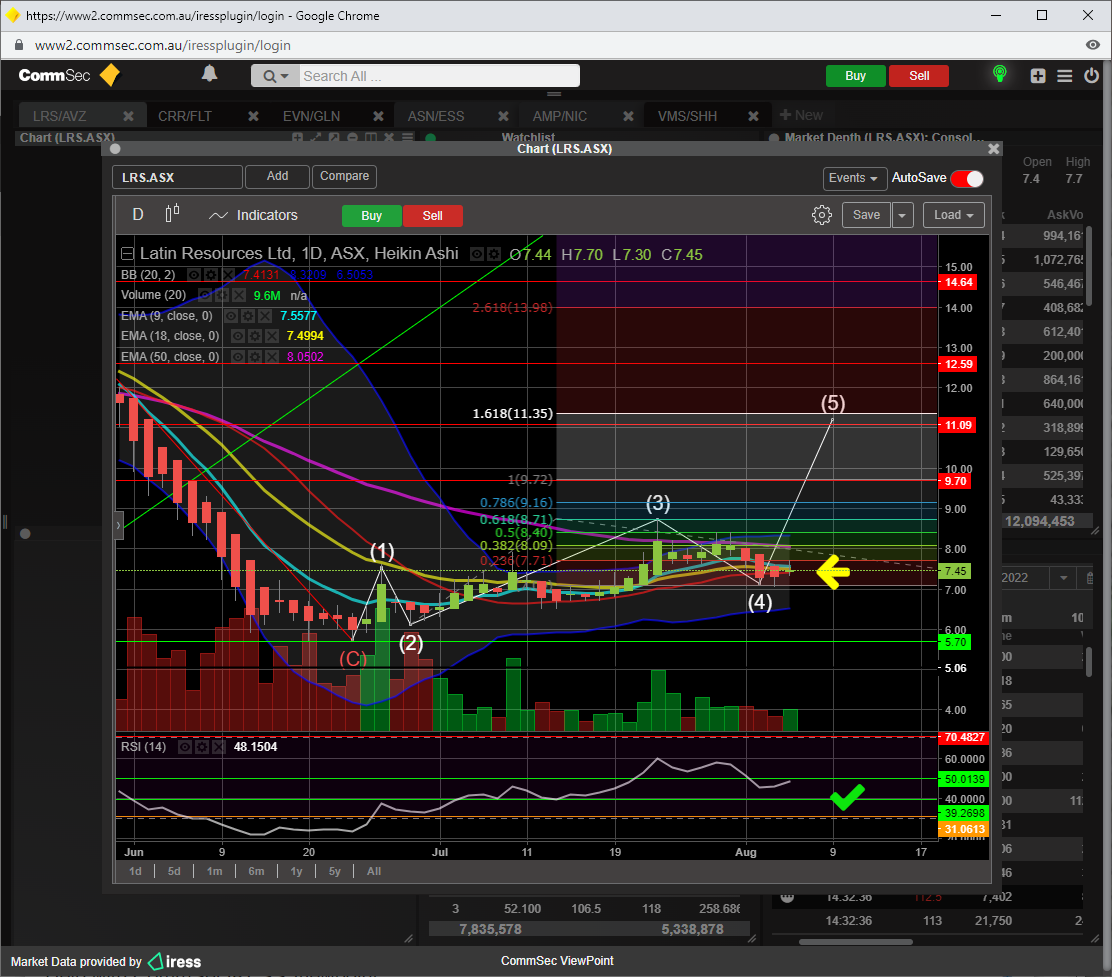This screenshot has width=1112, height=977.
Task: Switch to the AMP/NIC tab
Action: pos(560,116)
